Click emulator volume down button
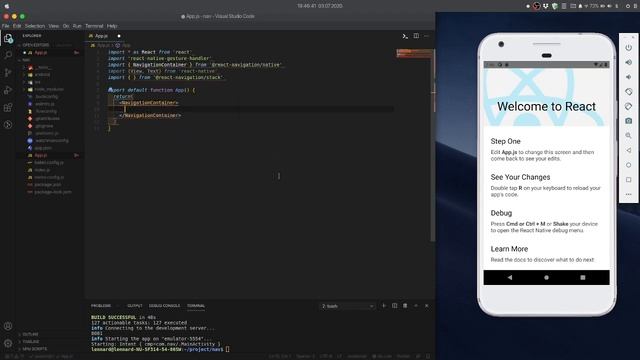 [629, 77]
